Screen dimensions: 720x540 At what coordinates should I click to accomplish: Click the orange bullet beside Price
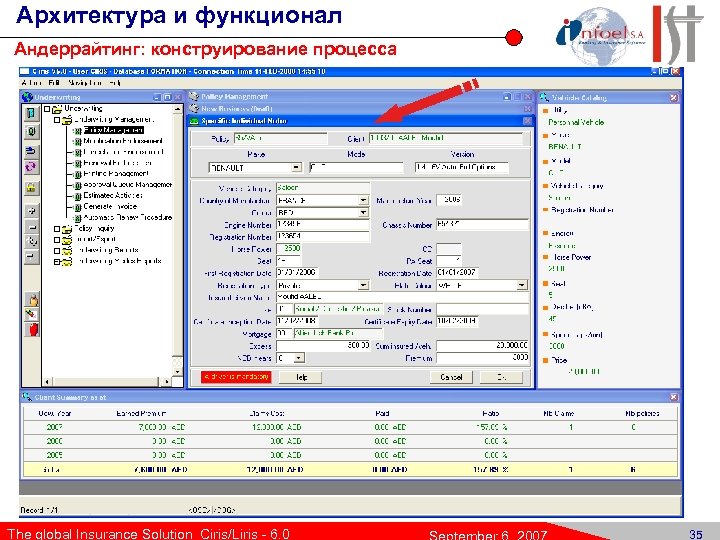(x=546, y=360)
